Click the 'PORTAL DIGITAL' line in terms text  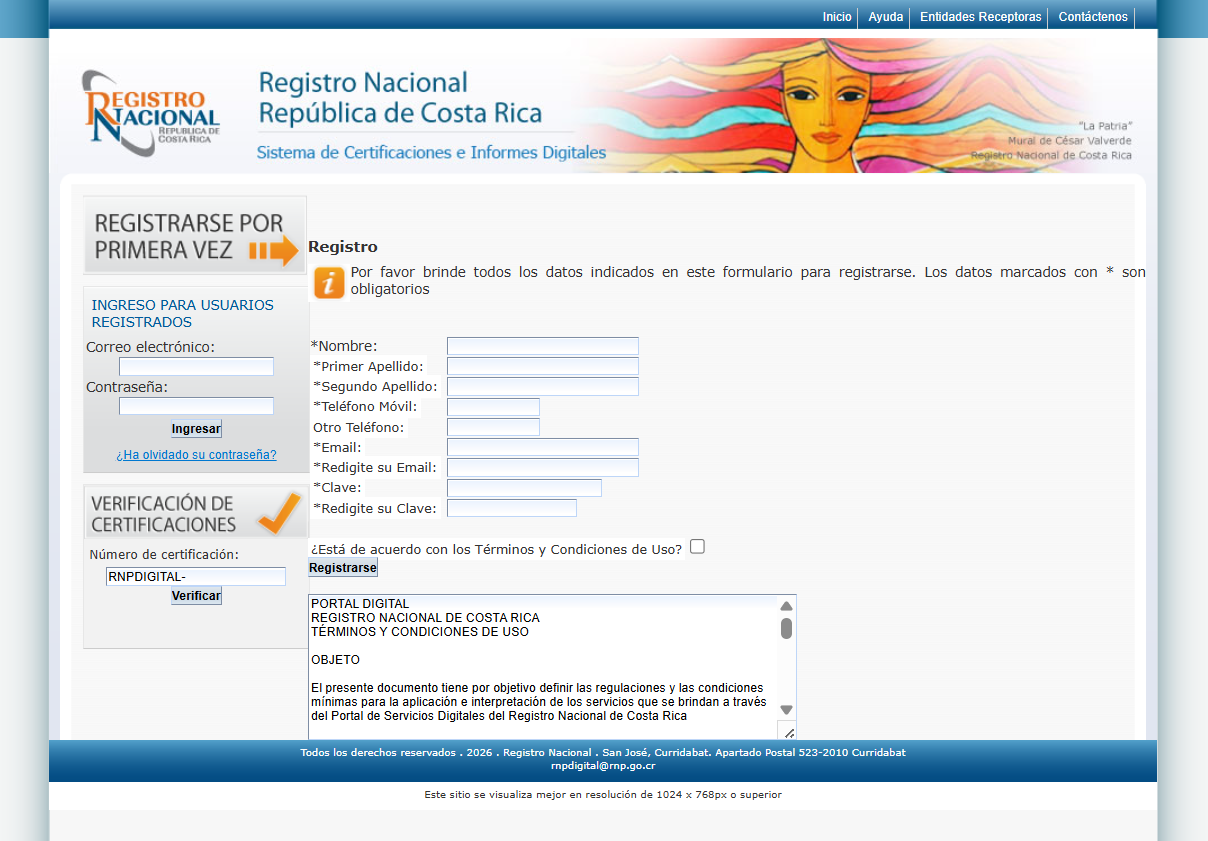point(360,604)
